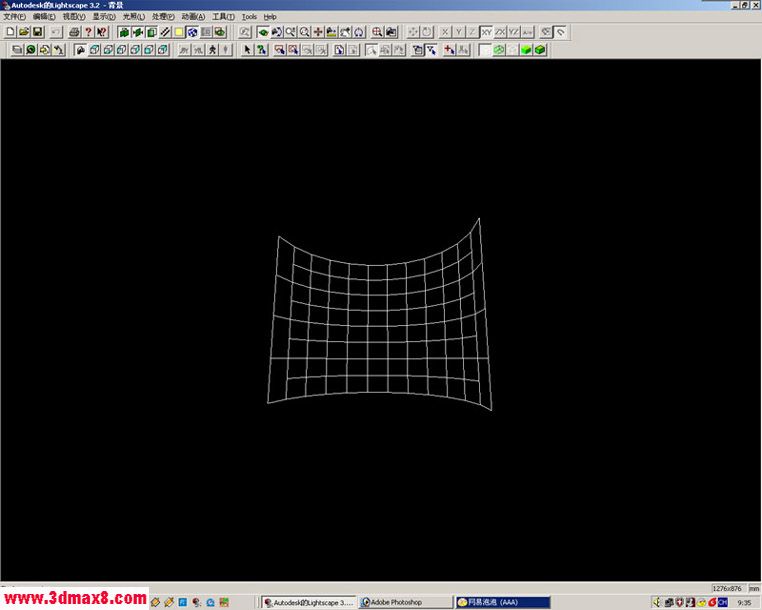Click the New file icon
This screenshot has height=610, width=762.
click(10, 32)
